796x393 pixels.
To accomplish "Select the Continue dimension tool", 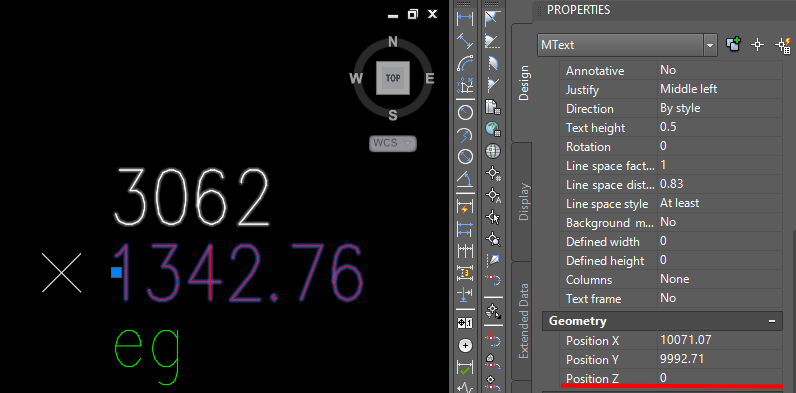I will [x=465, y=251].
